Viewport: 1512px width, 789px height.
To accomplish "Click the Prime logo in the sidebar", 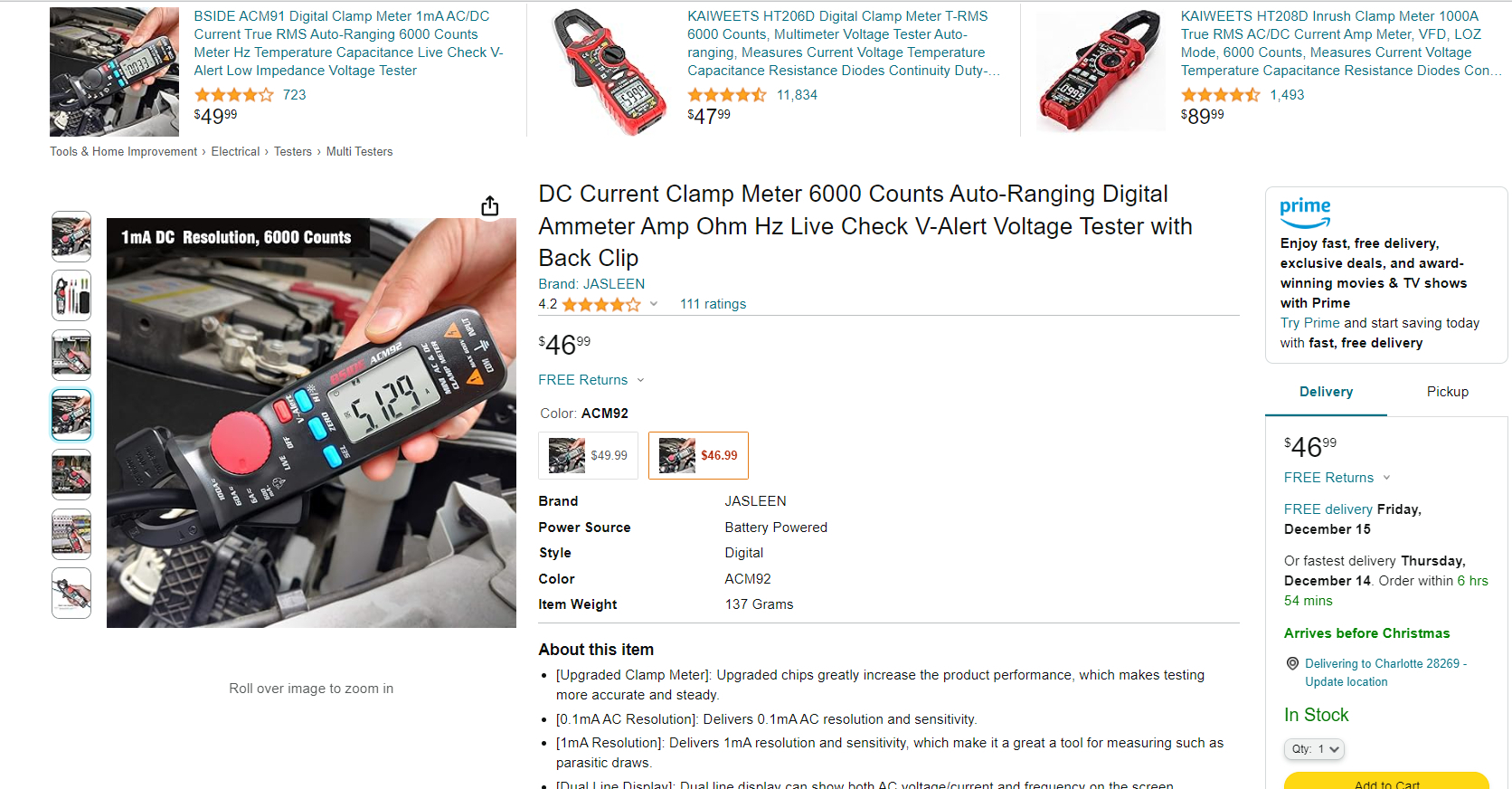I will 1305,213.
